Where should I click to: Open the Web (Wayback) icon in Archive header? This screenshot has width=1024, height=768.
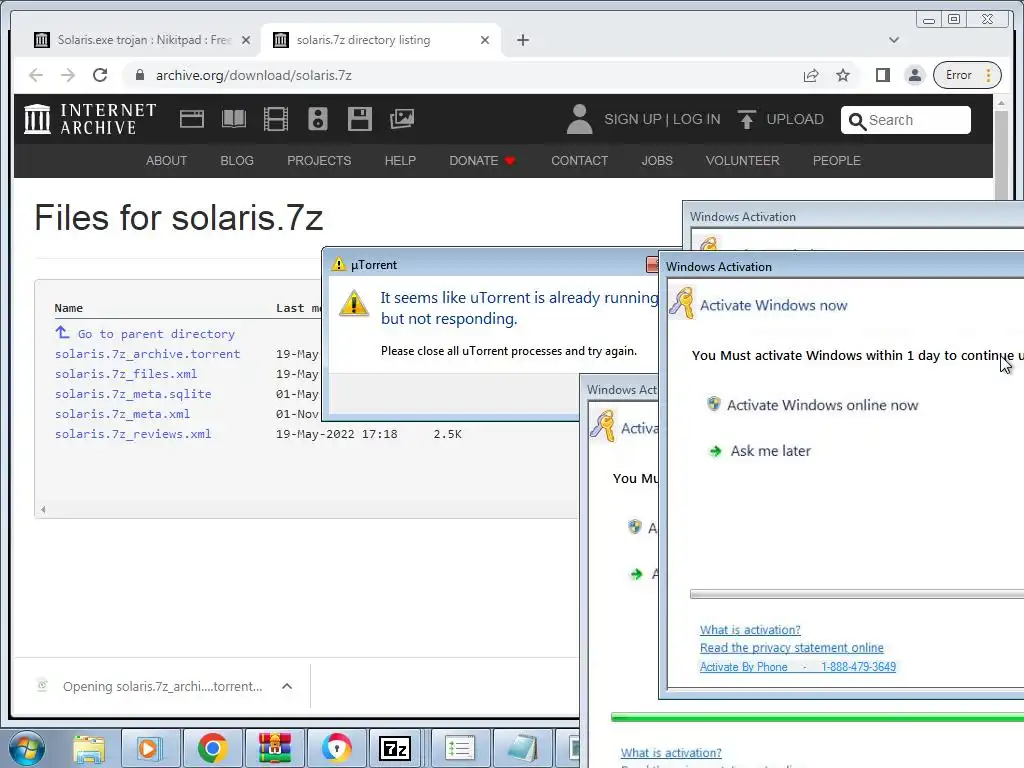[192, 119]
